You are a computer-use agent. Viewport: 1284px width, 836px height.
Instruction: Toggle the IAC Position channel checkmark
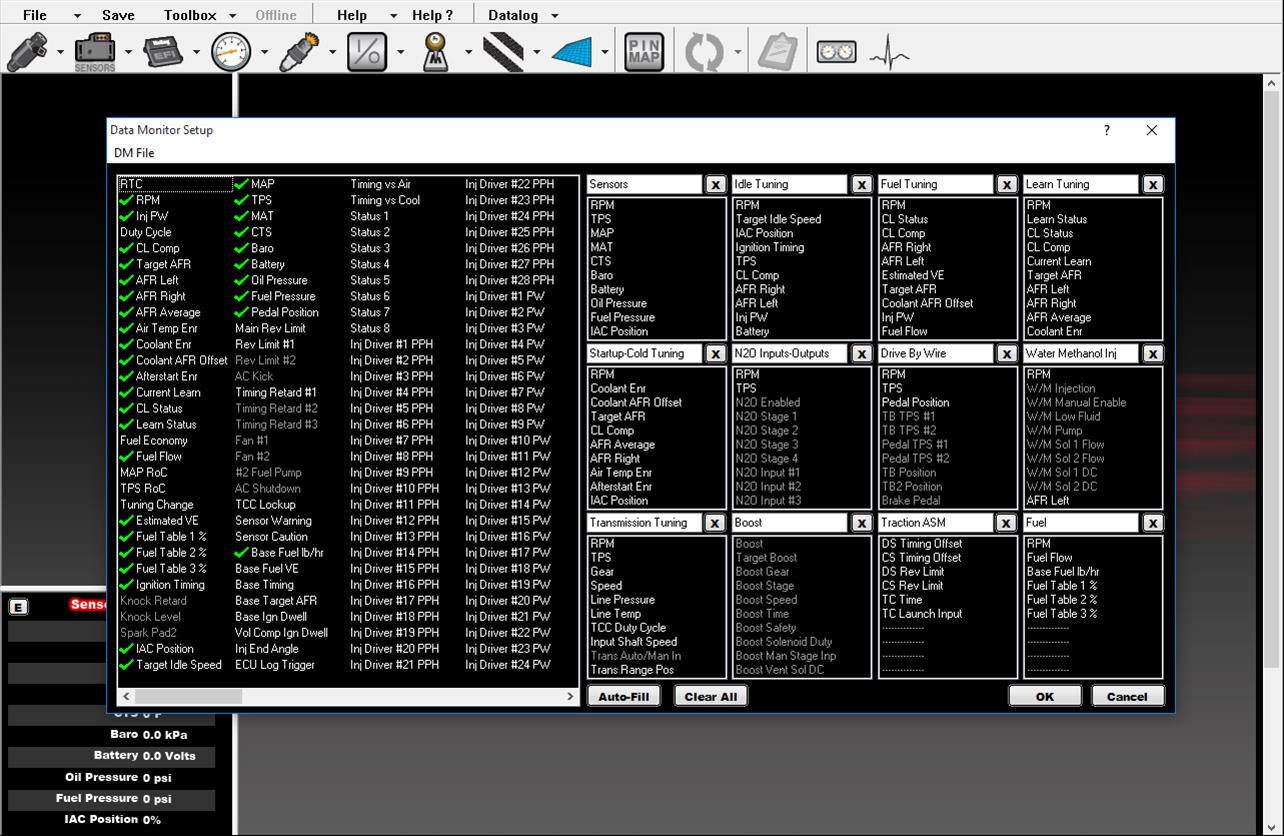click(126, 648)
